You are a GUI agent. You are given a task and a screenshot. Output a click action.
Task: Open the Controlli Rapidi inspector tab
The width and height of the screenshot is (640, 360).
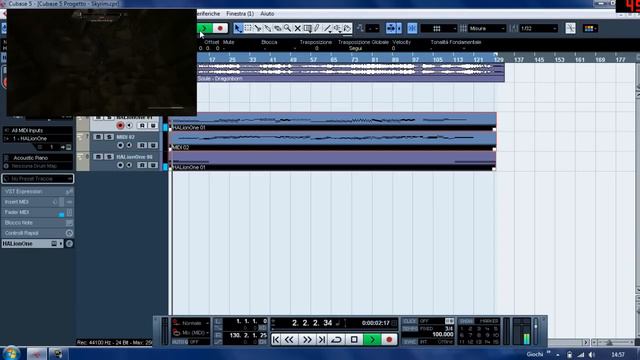pyautogui.click(x=38, y=233)
